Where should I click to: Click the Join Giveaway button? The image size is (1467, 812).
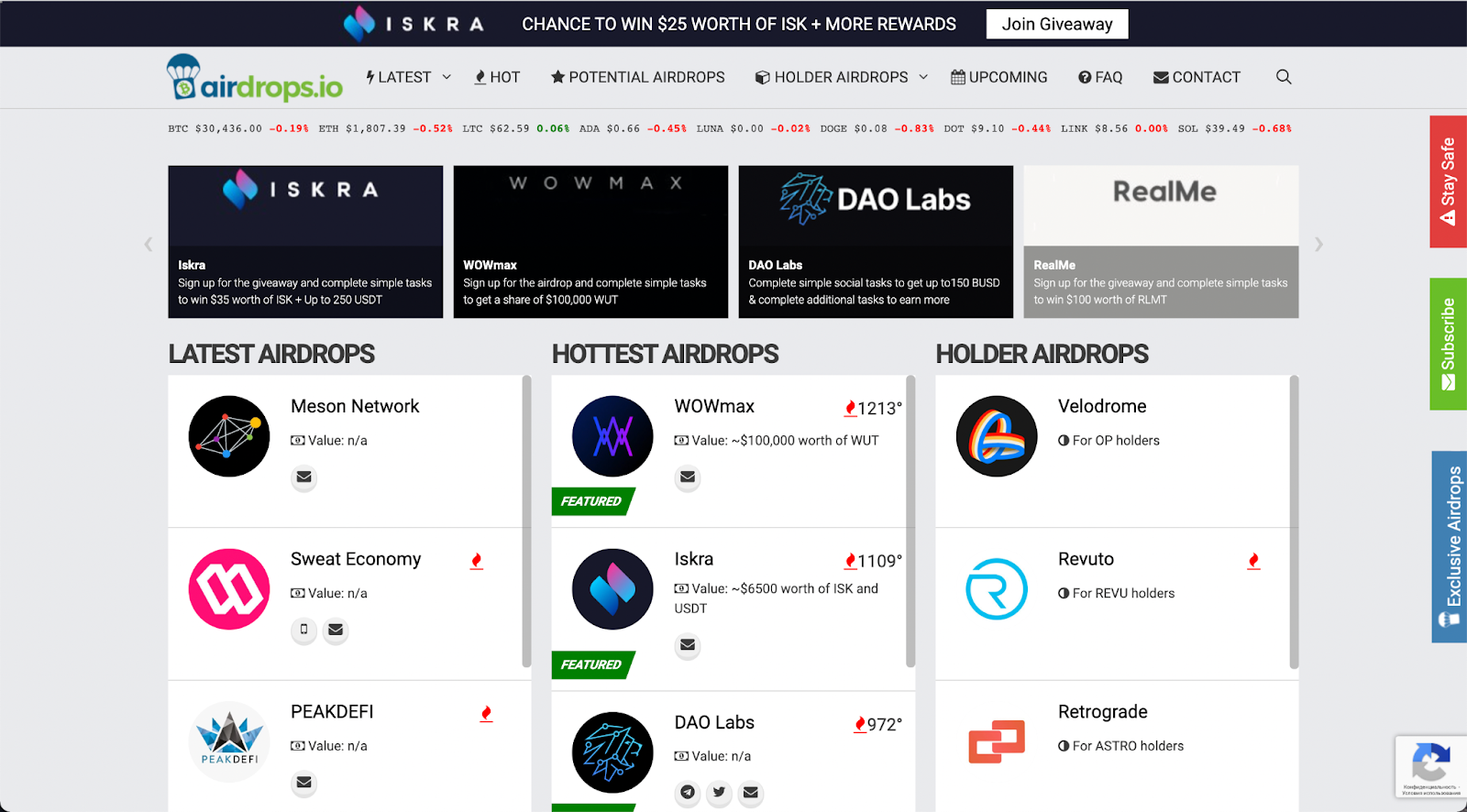[1057, 24]
